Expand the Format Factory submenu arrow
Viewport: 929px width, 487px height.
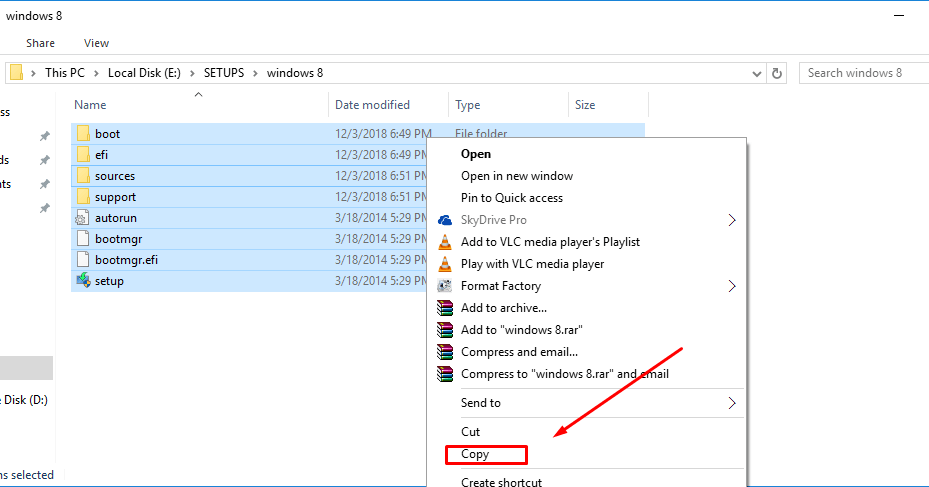click(732, 286)
